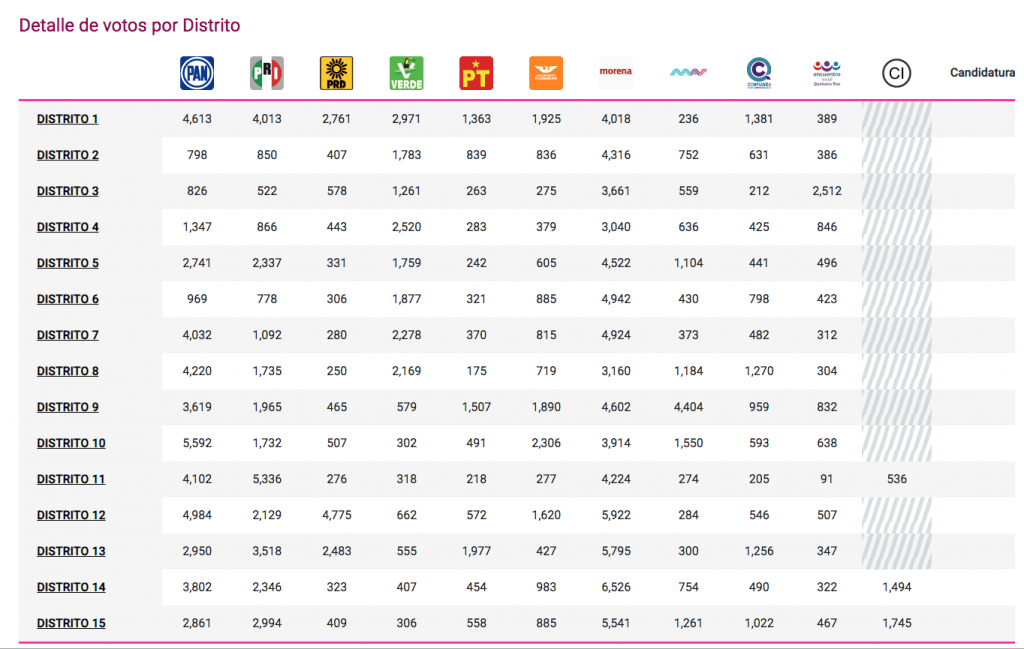Click the PRI party logo
This screenshot has height=649, width=1024.
(x=266, y=73)
